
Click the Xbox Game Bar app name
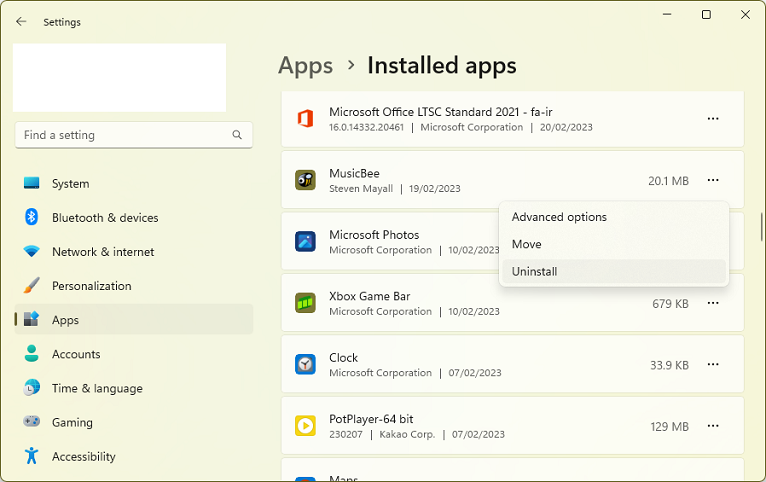pos(370,296)
